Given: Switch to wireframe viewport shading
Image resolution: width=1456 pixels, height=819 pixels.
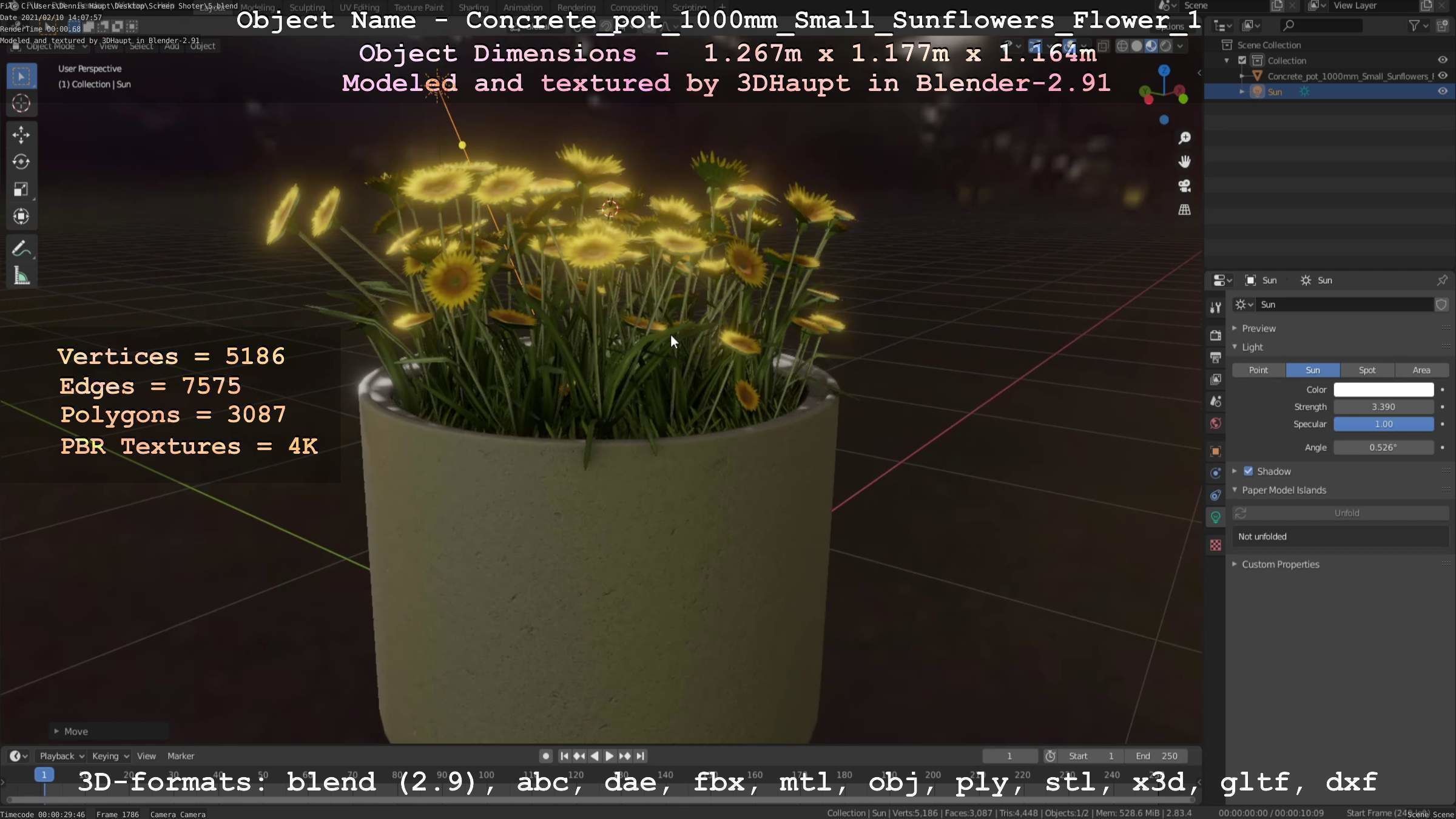Looking at the screenshot, I should [x=1122, y=46].
